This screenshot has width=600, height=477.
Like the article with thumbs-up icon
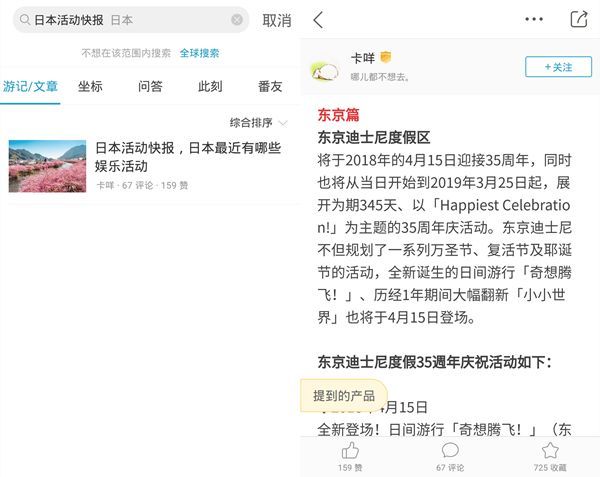(x=350, y=451)
